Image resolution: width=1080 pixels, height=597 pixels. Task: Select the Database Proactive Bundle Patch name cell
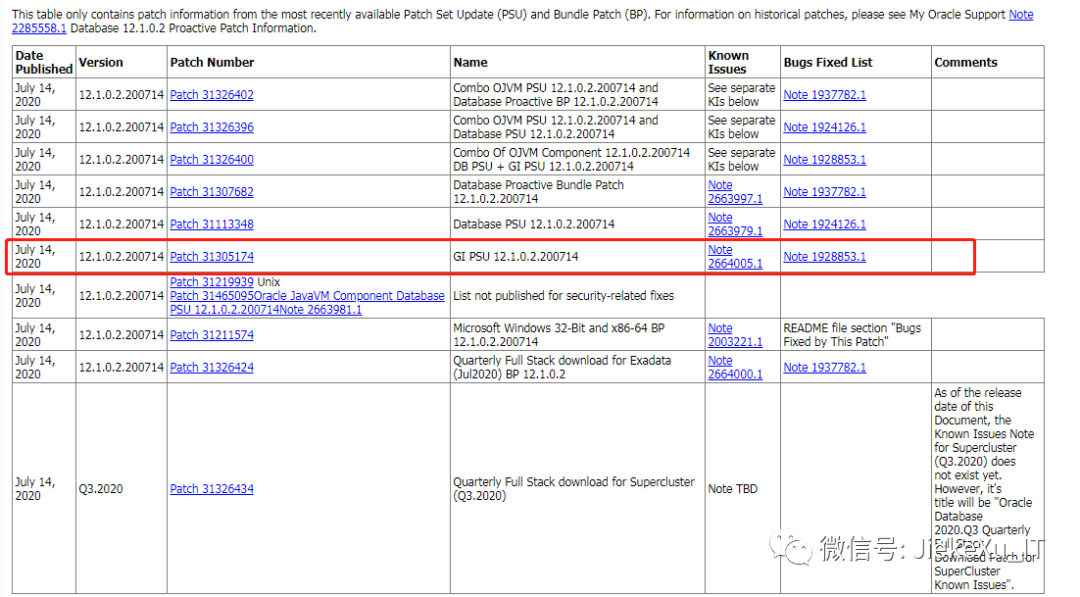pyautogui.click(x=578, y=192)
